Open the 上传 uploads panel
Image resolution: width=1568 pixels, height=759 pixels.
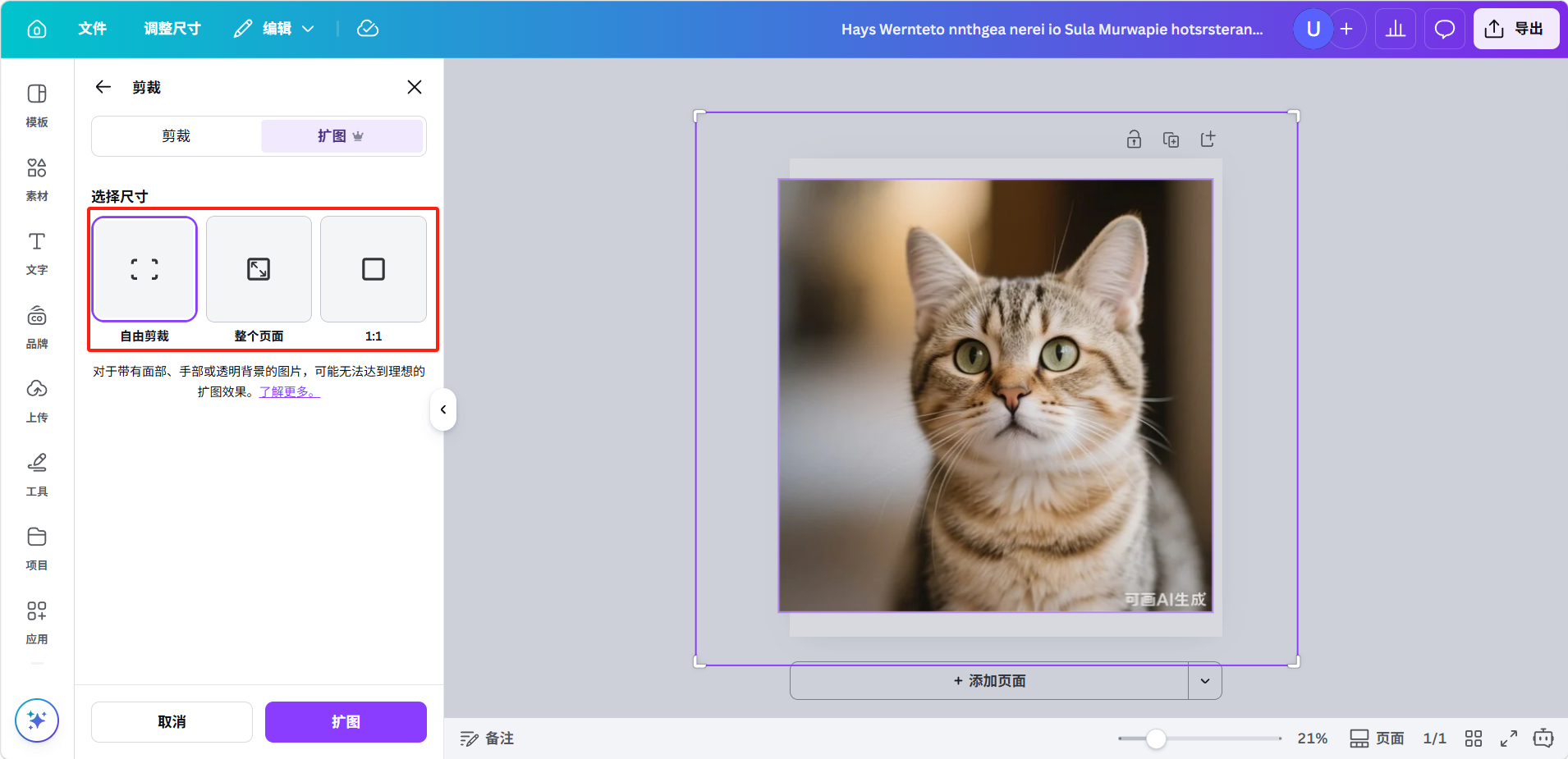[37, 400]
